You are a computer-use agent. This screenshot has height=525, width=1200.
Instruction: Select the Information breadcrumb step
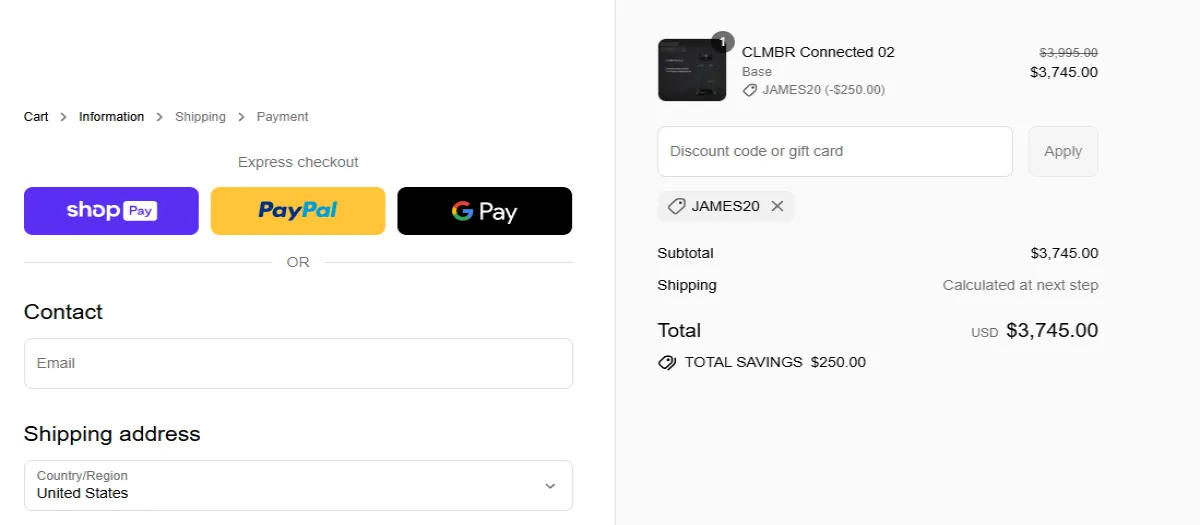point(111,117)
